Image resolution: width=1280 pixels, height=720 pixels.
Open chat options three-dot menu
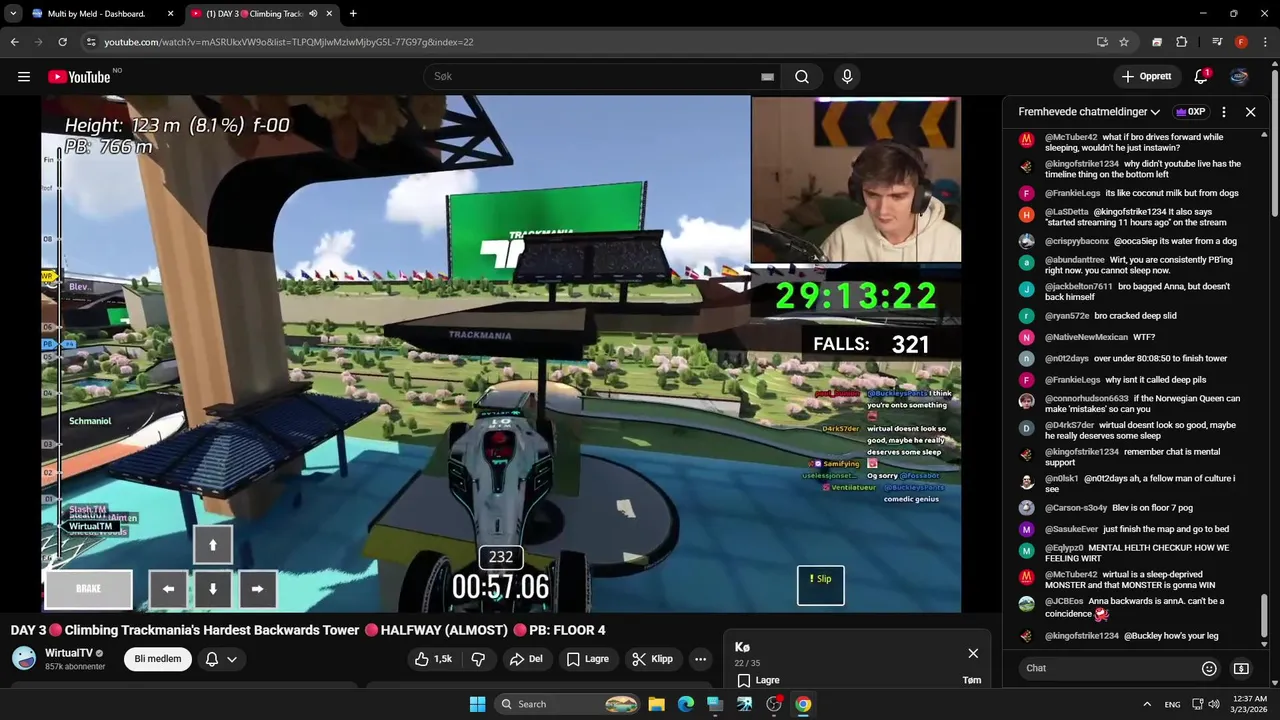click(x=1224, y=112)
